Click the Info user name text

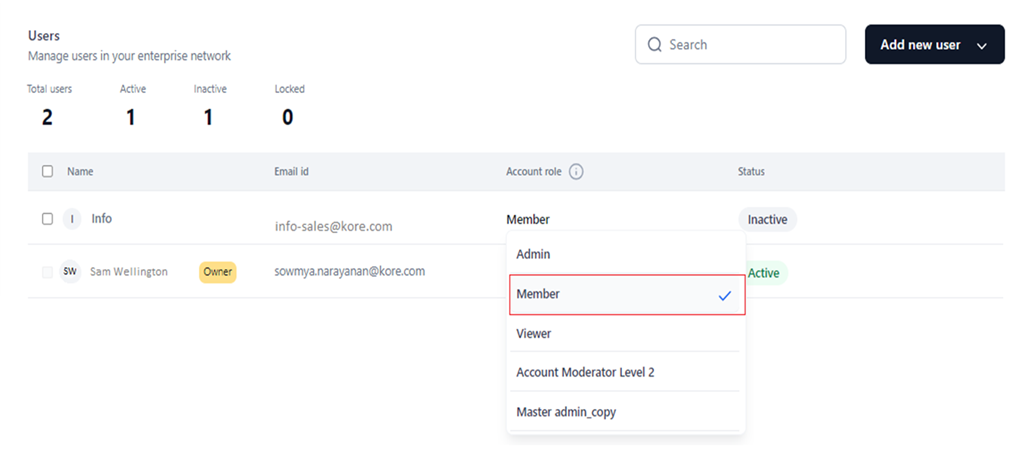pyautogui.click(x=101, y=219)
